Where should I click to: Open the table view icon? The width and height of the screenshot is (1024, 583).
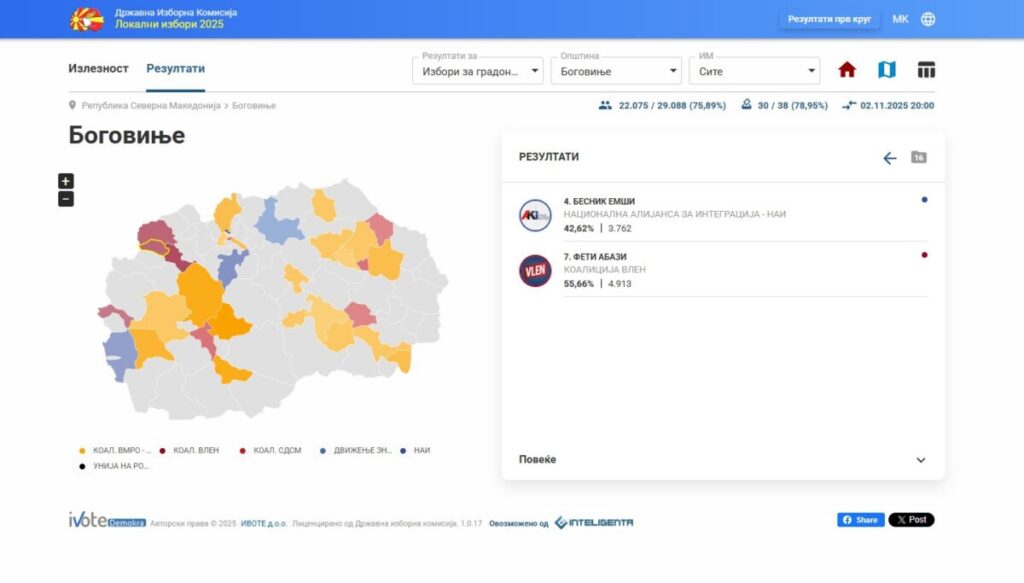[x=927, y=70]
